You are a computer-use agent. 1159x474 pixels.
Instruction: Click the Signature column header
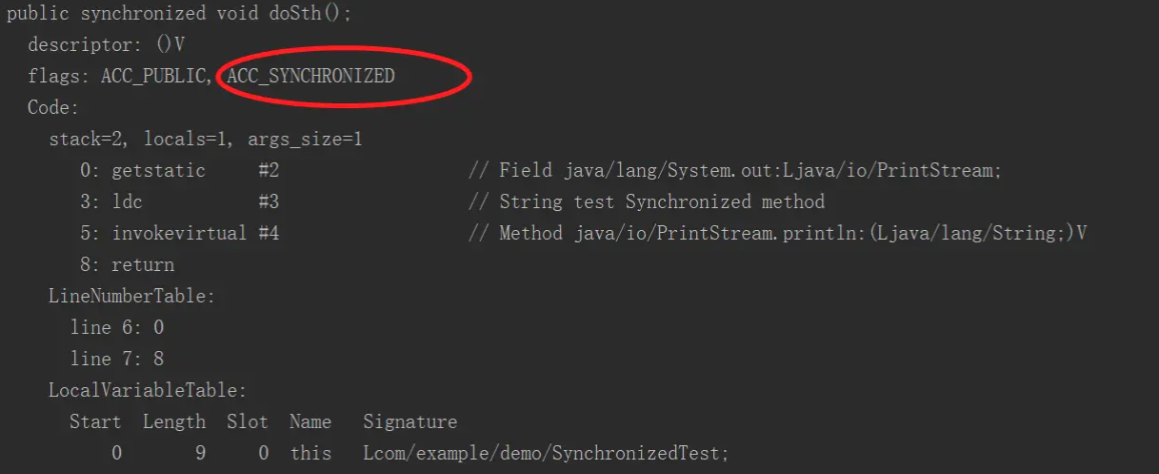point(409,422)
